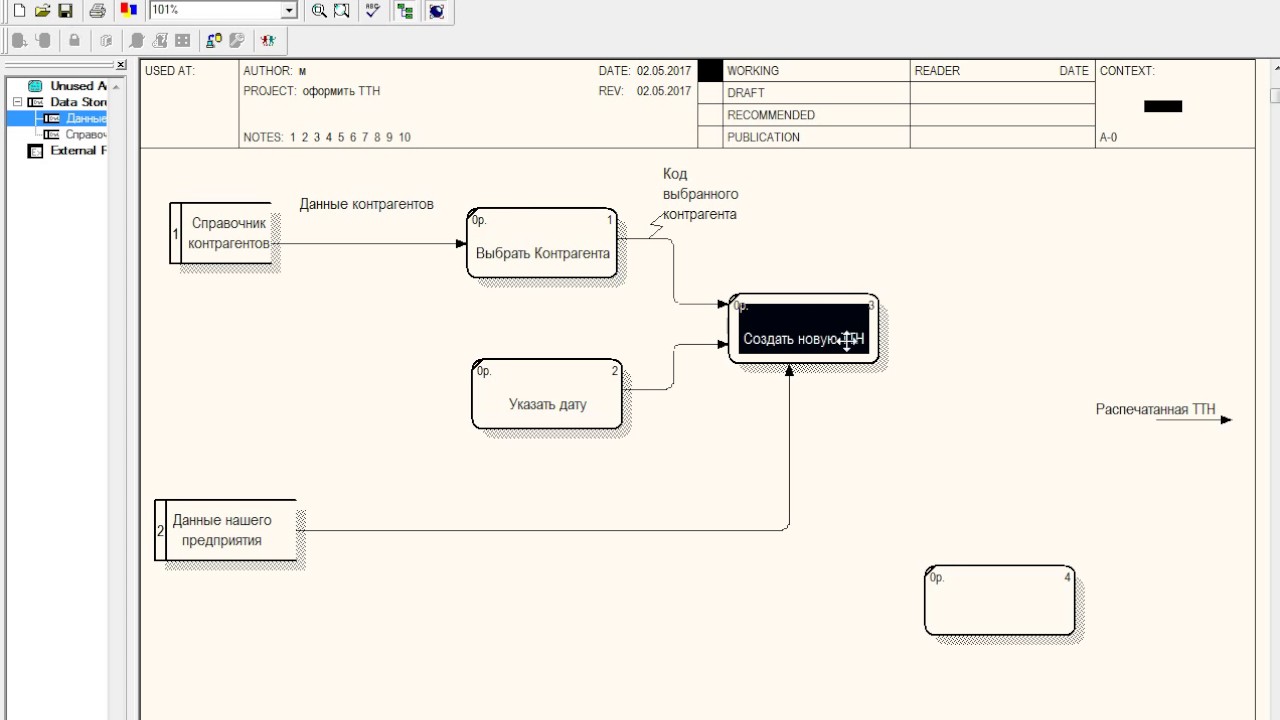Select Справочник контрагентов data store box
This screenshot has width=1280, height=720.
(x=221, y=233)
